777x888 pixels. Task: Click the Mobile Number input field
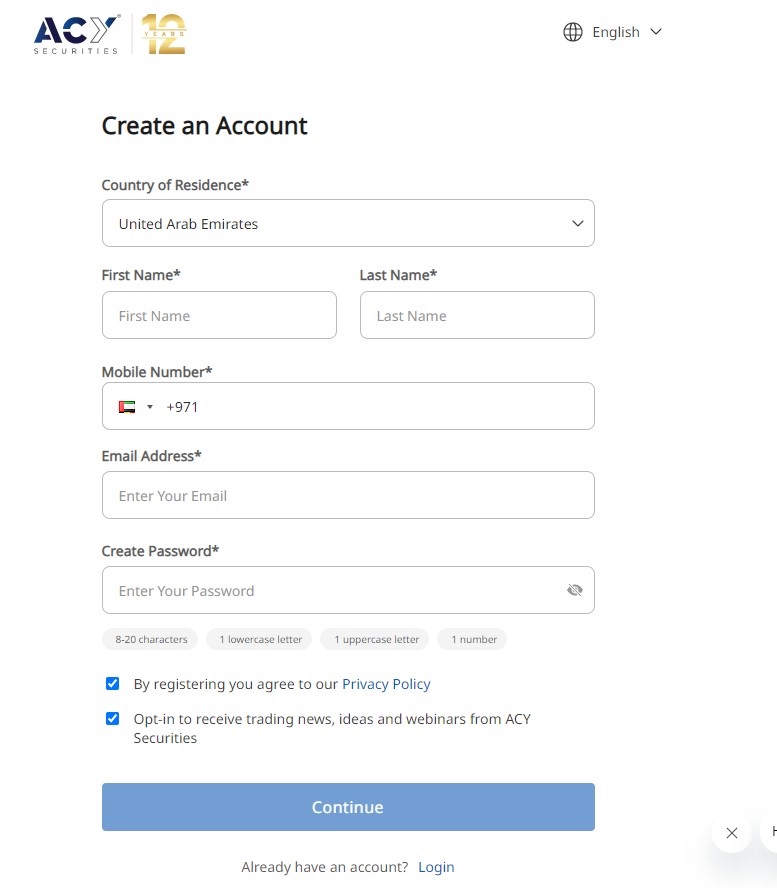click(x=378, y=407)
